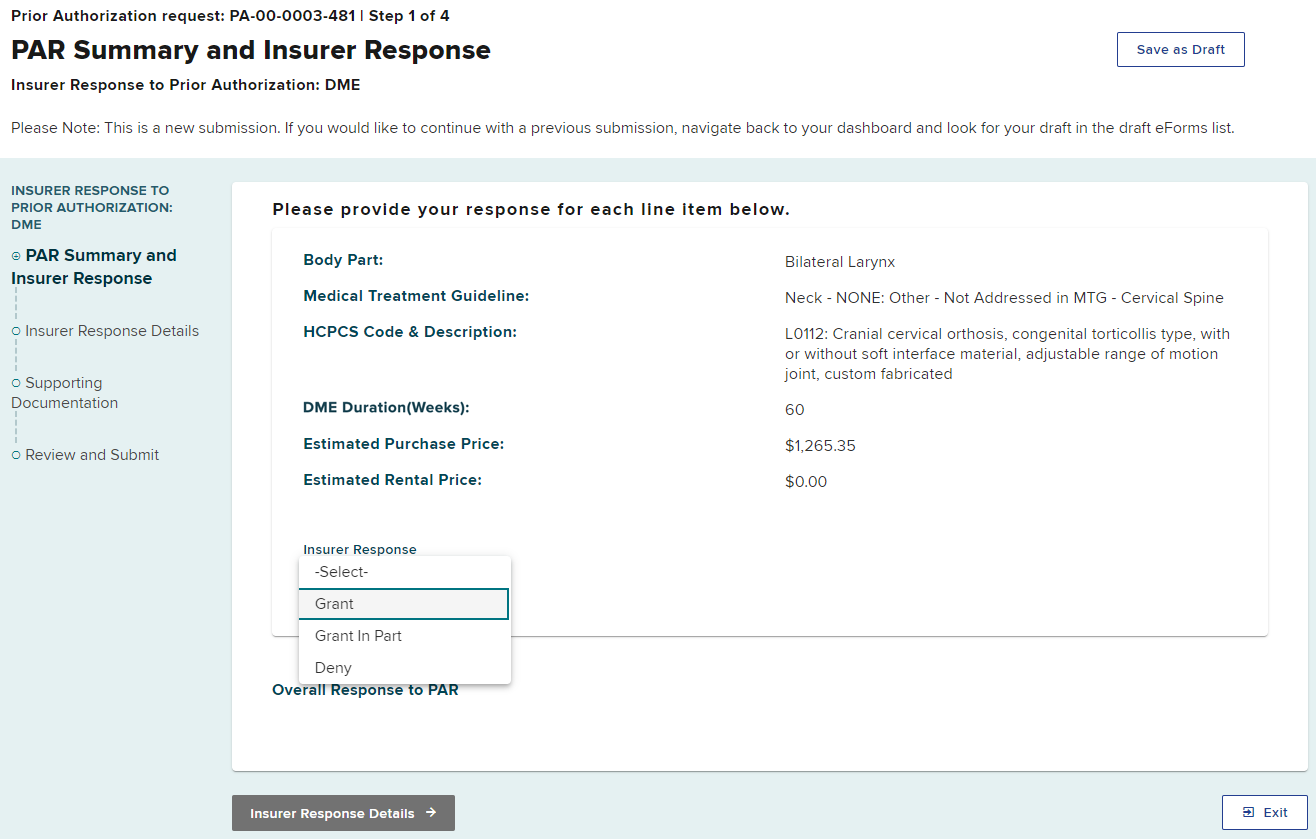Click the Bilateral Larynx body part value
The image size is (1316, 839).
840,262
